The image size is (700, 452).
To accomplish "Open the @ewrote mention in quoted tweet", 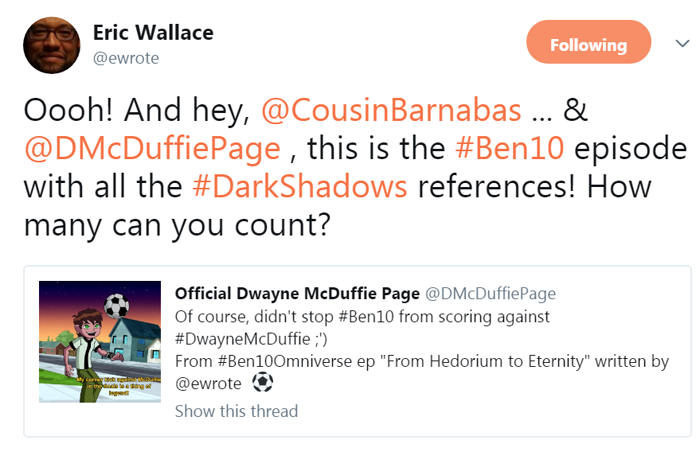I will point(208,383).
